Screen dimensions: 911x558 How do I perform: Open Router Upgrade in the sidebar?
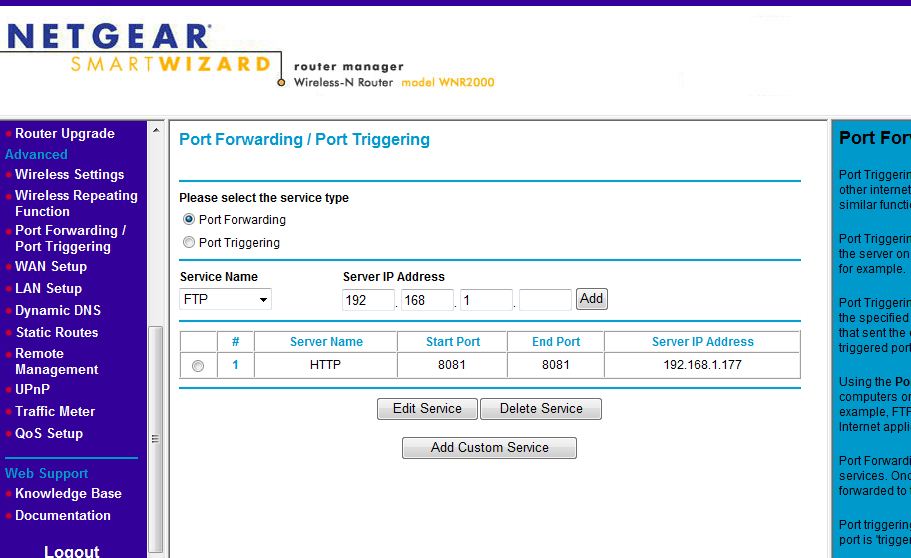[64, 133]
